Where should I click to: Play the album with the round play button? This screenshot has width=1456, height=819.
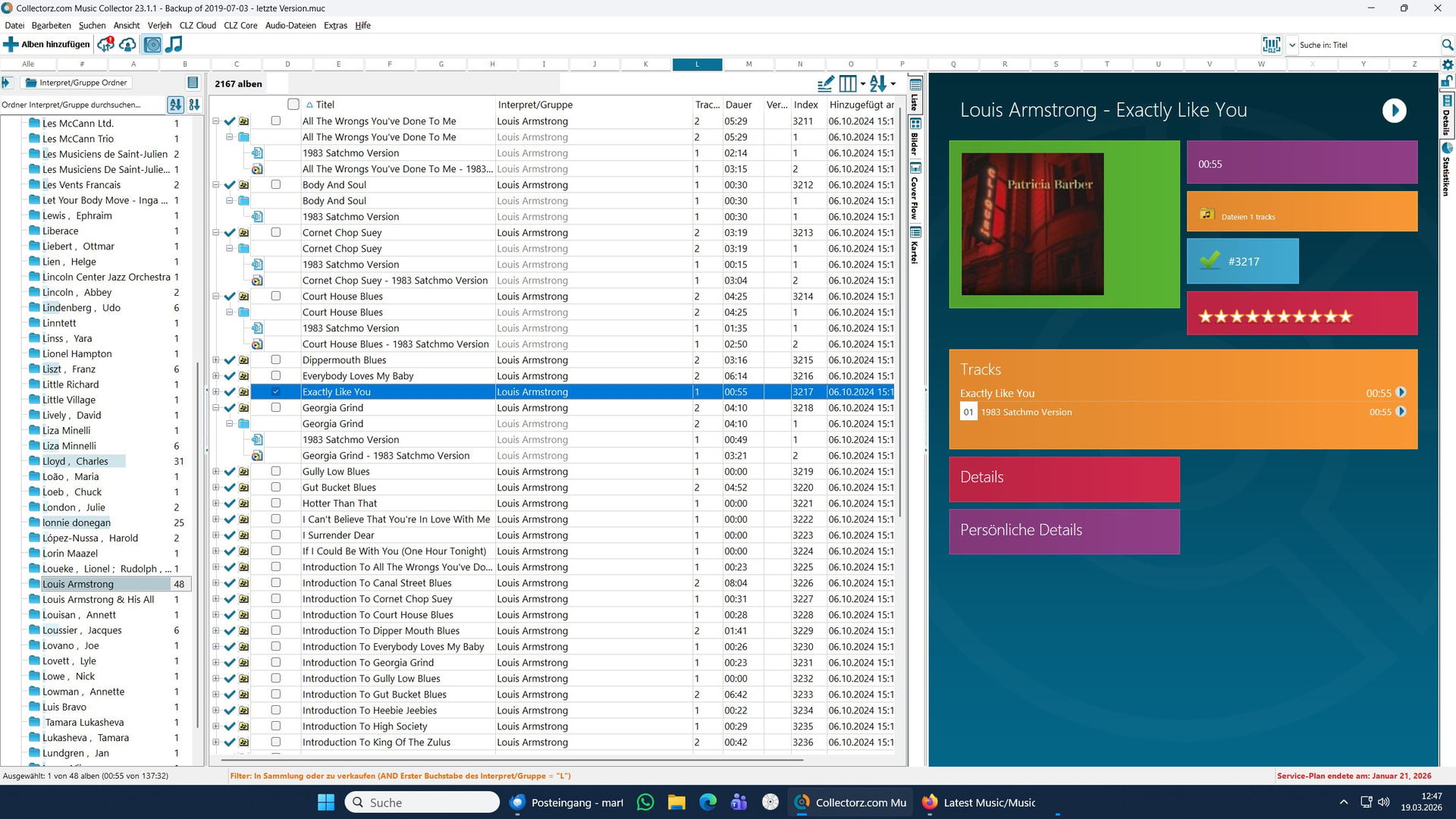(1393, 111)
